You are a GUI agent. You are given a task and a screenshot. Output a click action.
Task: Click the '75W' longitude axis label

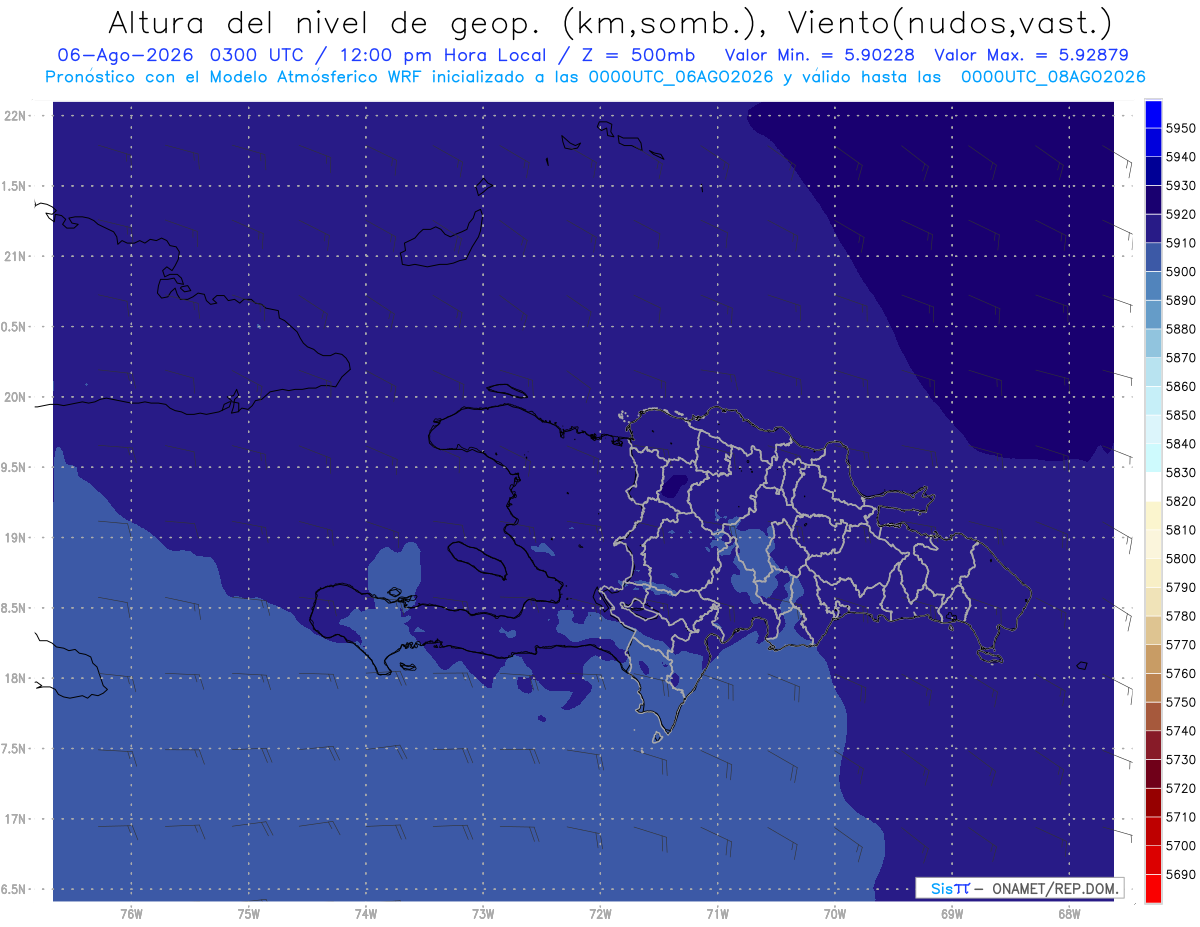click(x=248, y=913)
